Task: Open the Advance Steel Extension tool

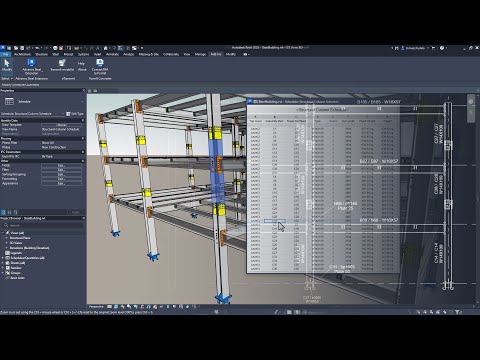Action: tap(32, 67)
